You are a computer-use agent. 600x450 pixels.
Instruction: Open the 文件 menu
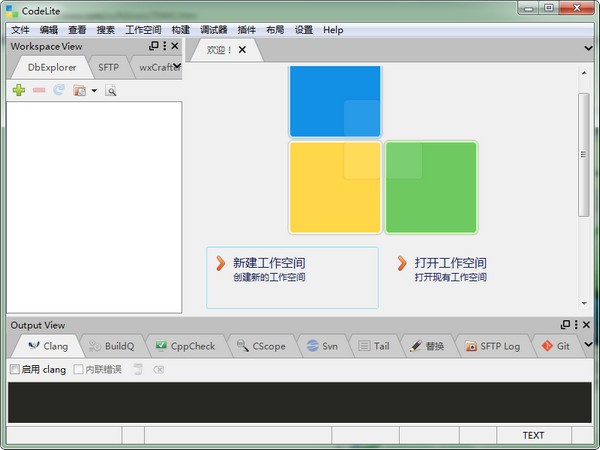20,30
